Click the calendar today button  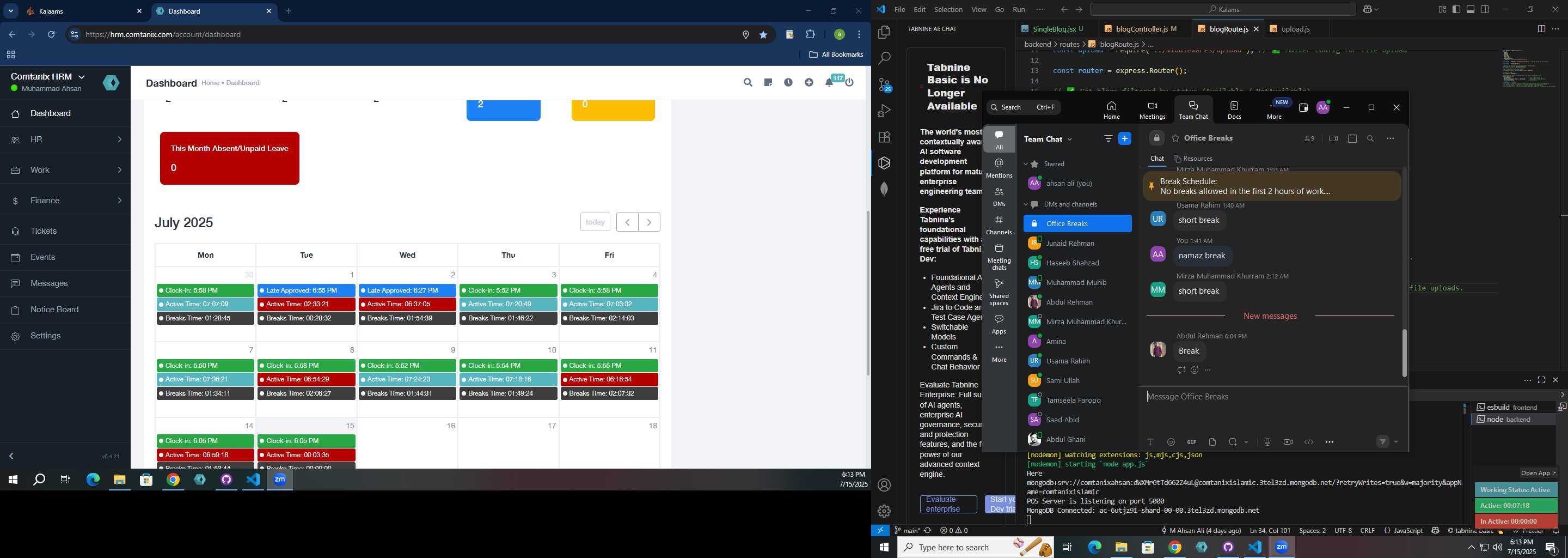pos(595,222)
